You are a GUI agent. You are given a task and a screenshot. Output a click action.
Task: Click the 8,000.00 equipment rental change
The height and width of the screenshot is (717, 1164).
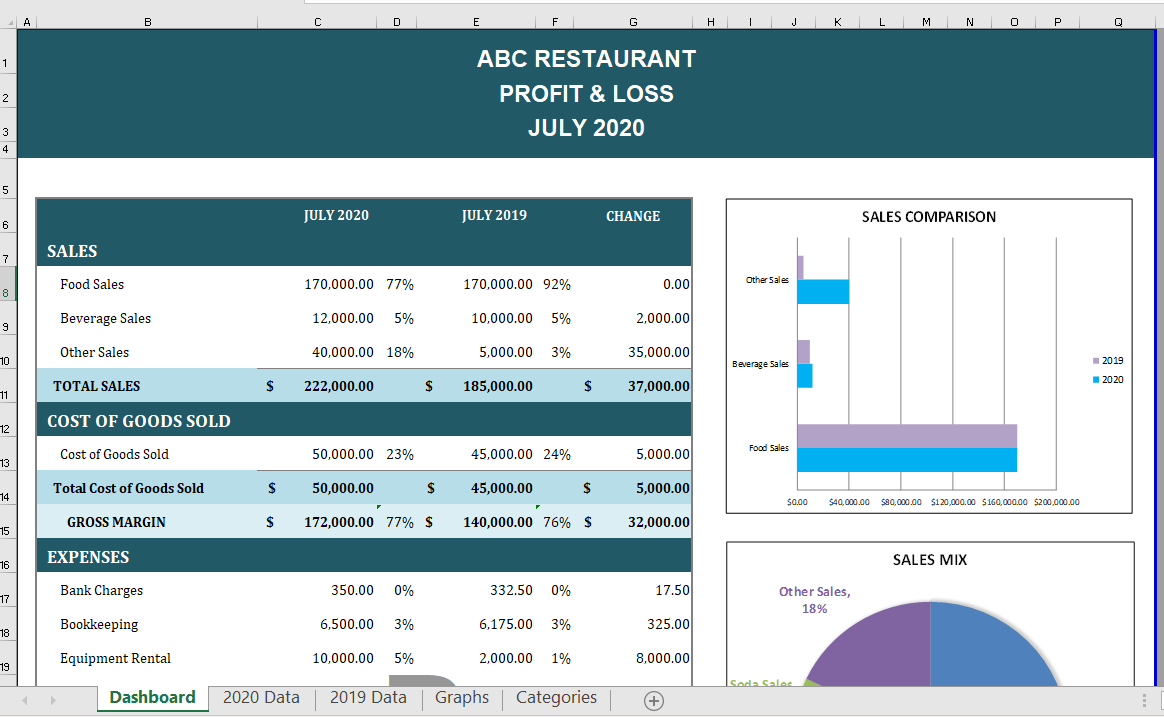pos(663,658)
